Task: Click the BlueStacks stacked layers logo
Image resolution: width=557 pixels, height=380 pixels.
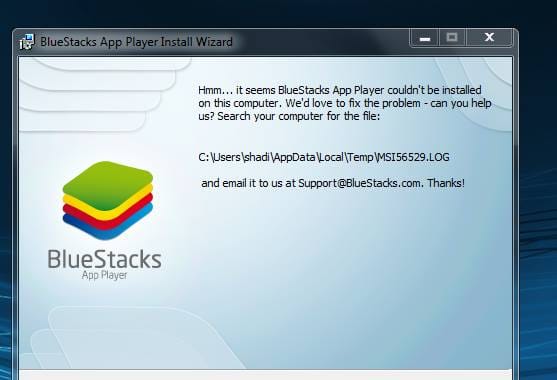Action: pos(108,200)
